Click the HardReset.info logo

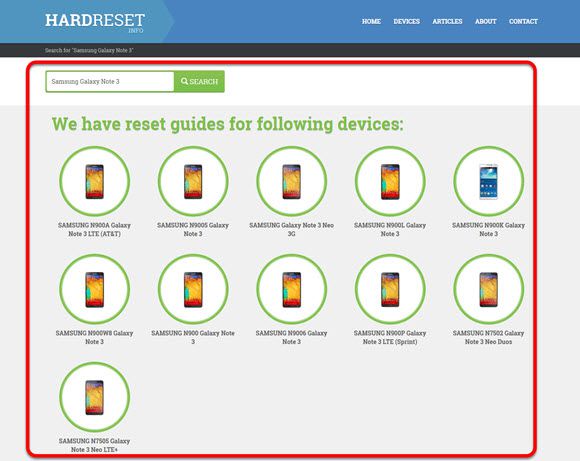pyautogui.click(x=95, y=23)
